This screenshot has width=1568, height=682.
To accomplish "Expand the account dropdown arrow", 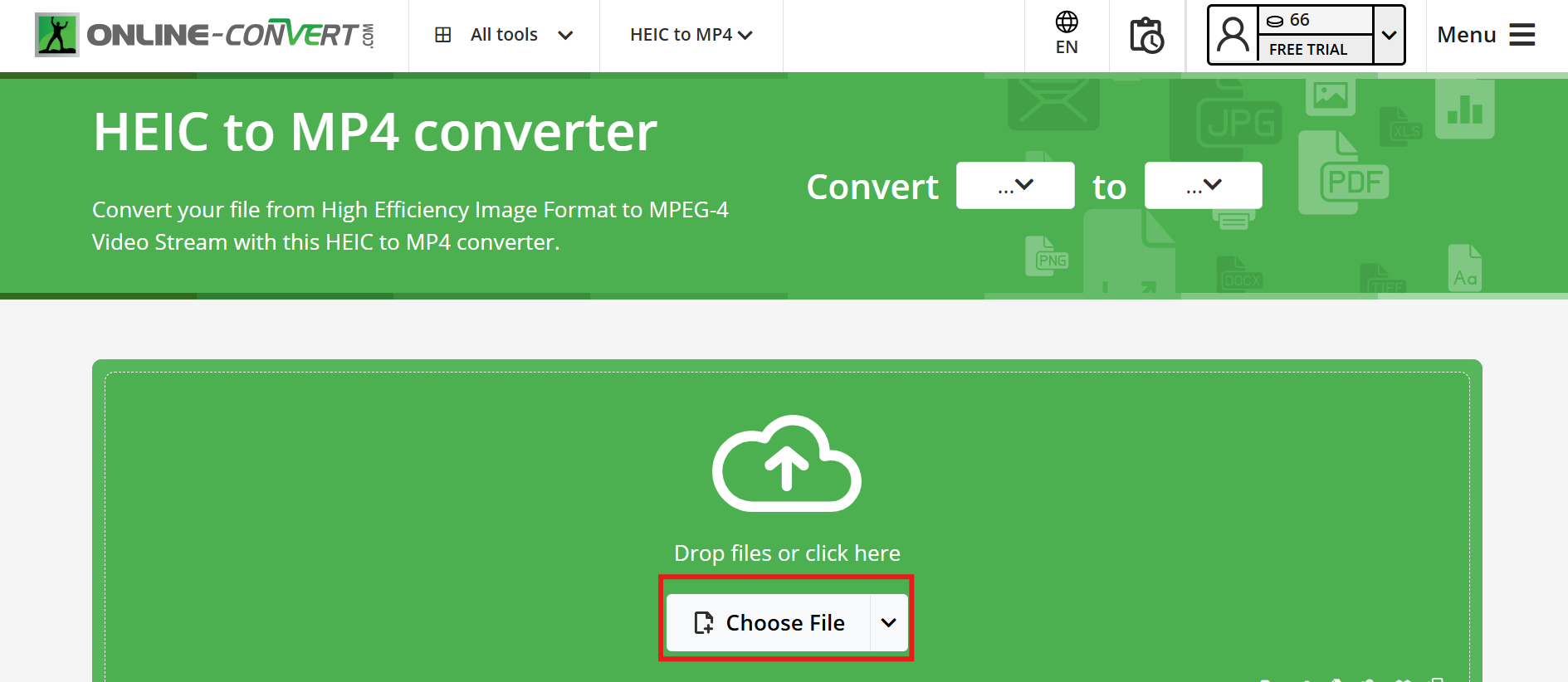I will pos(1389,35).
